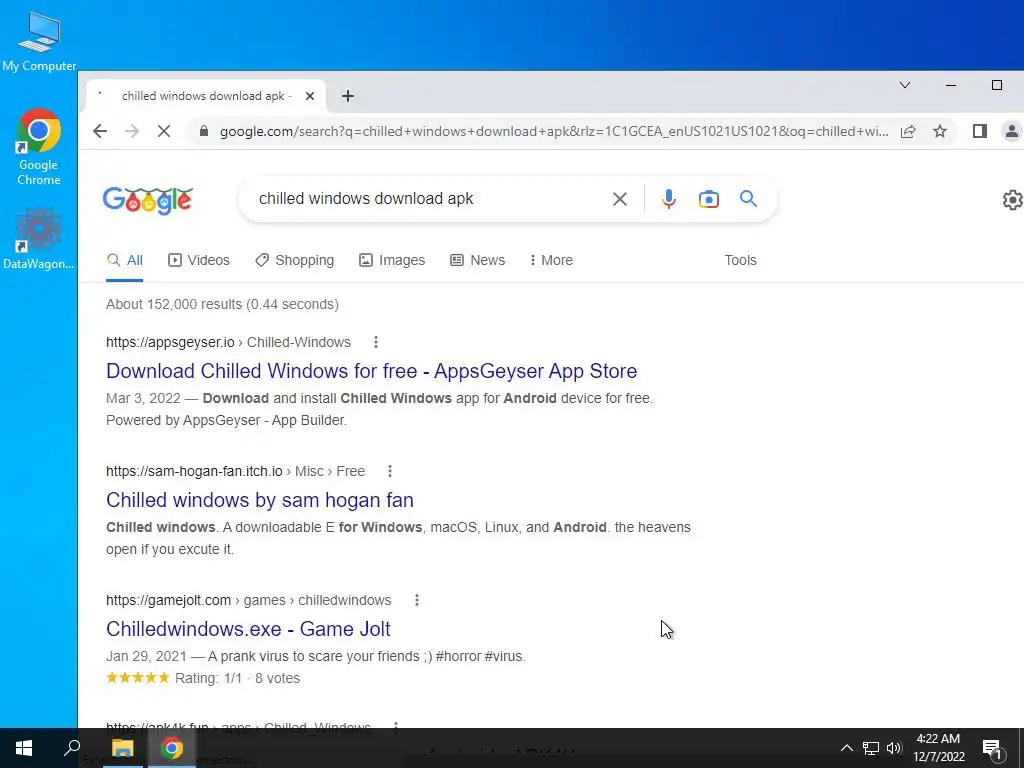Go back using the browser back arrow
Viewport: 1024px width, 768px height.
(x=100, y=131)
